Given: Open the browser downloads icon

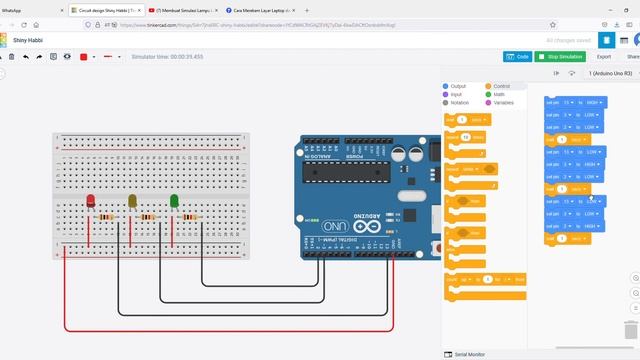Looking at the screenshot, I should [x=617, y=25].
